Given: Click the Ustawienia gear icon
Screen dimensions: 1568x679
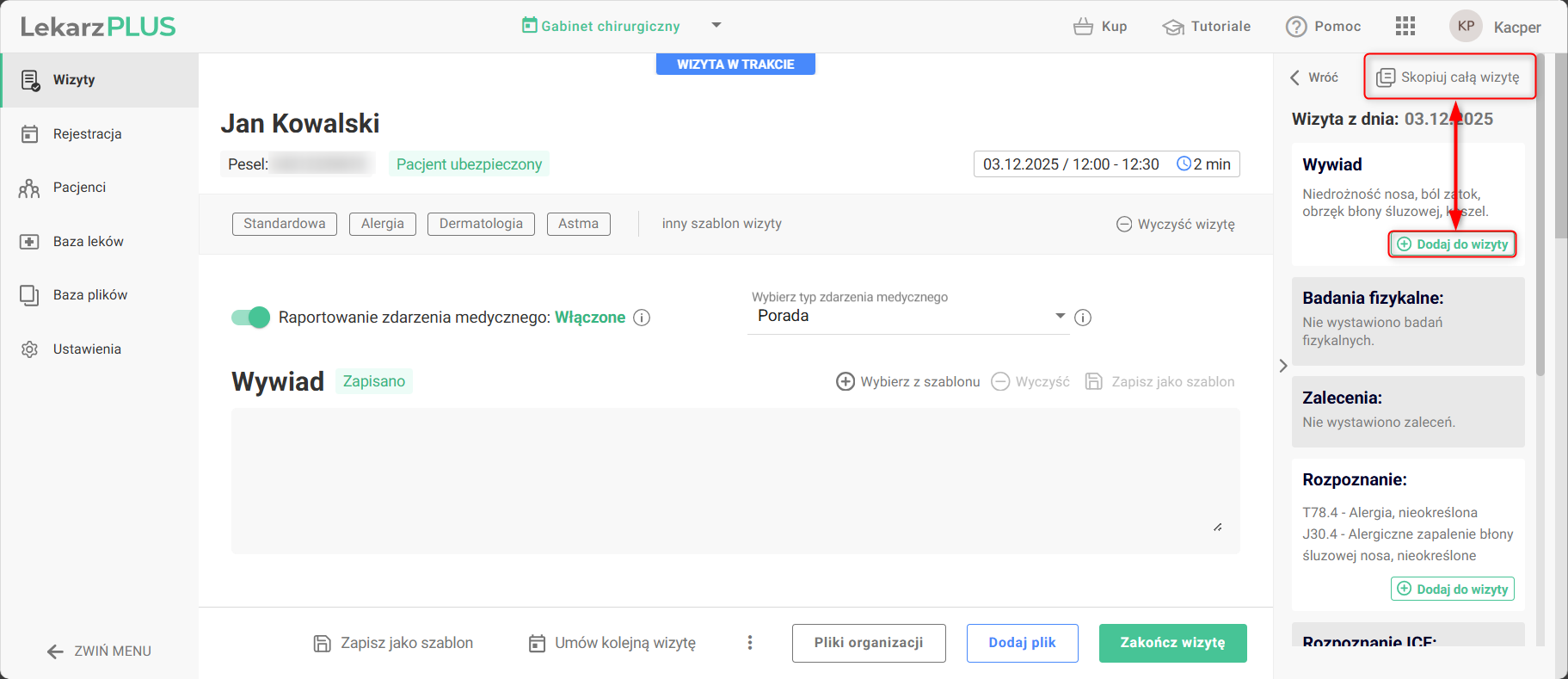Looking at the screenshot, I should coord(30,349).
